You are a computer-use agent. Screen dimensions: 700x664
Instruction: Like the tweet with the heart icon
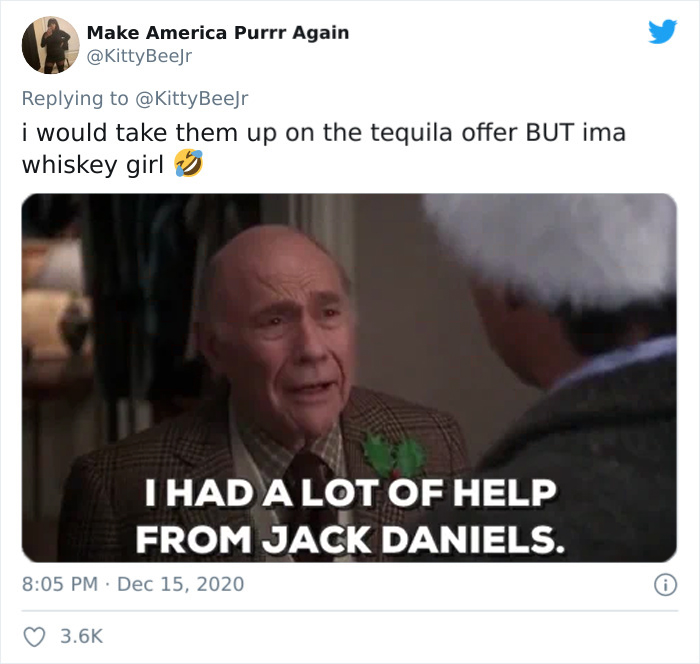[34, 637]
